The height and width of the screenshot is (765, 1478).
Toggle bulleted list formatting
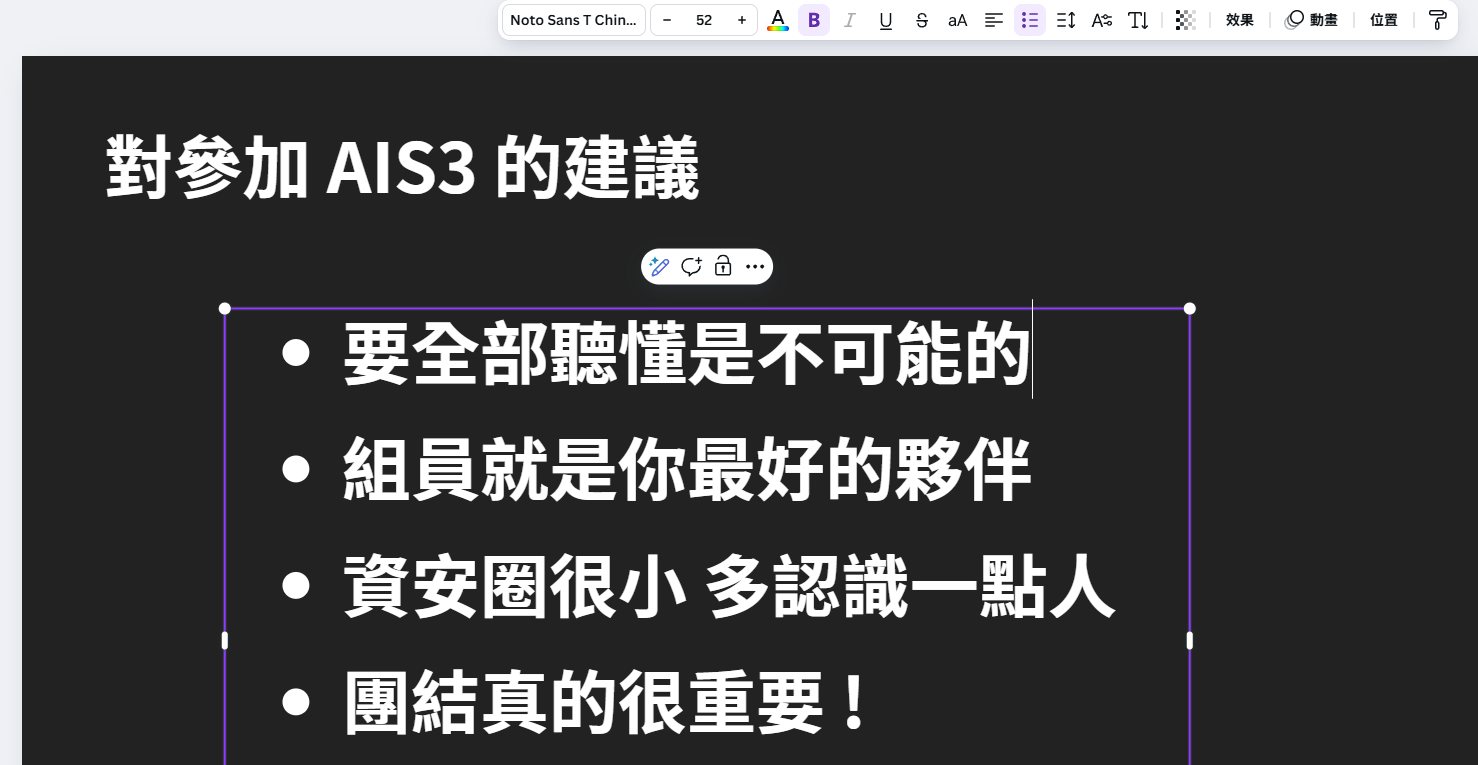pos(1030,20)
